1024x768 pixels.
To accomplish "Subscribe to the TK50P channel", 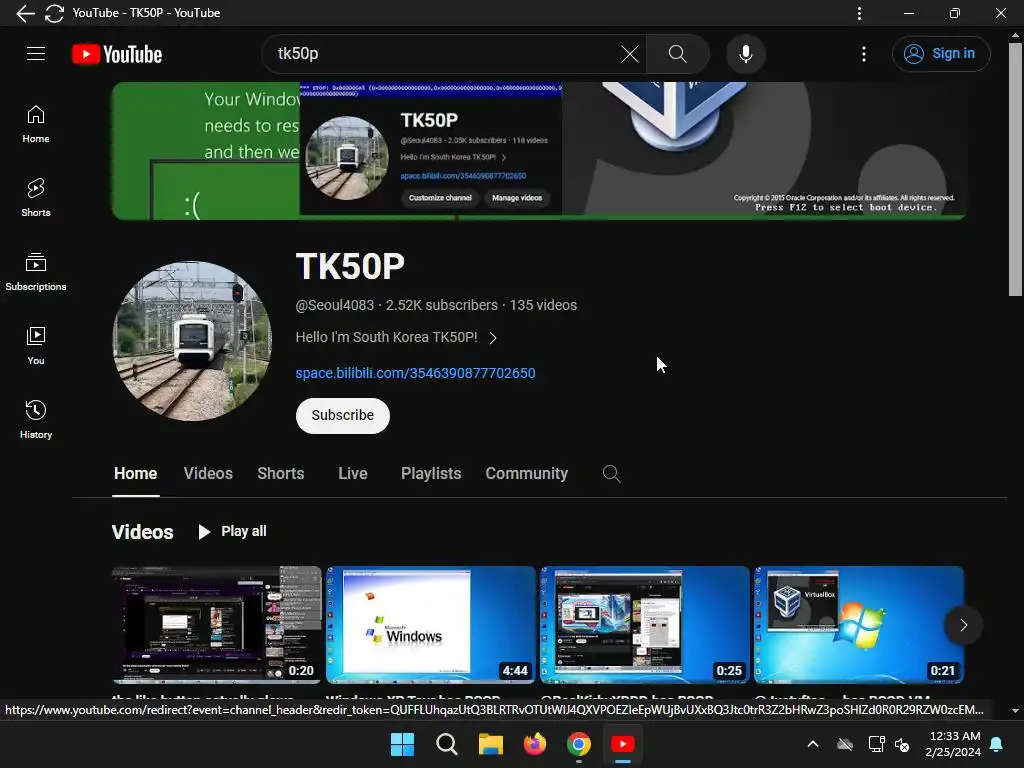I will 342,415.
